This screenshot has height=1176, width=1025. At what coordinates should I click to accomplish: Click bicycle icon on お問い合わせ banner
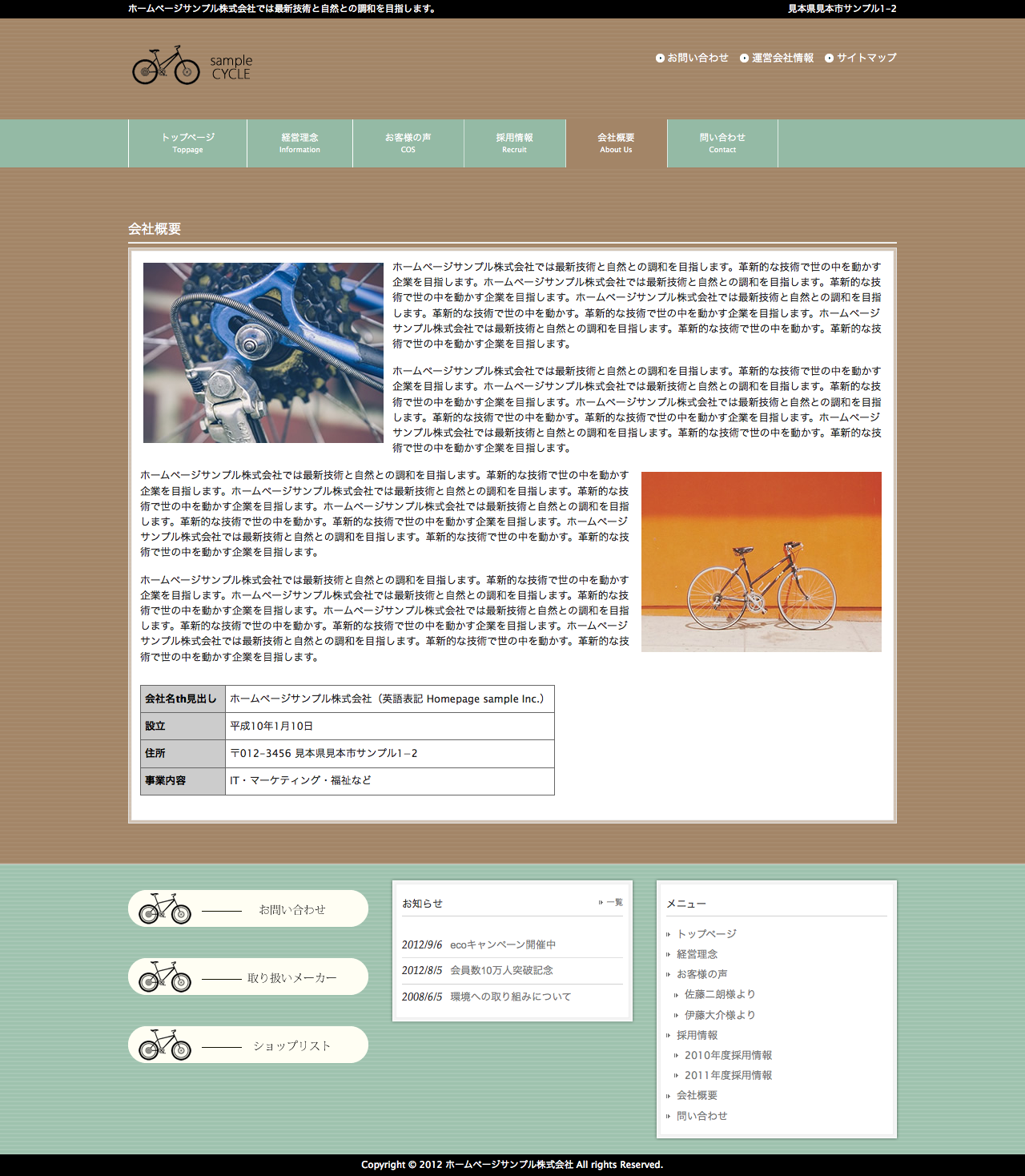(165, 908)
